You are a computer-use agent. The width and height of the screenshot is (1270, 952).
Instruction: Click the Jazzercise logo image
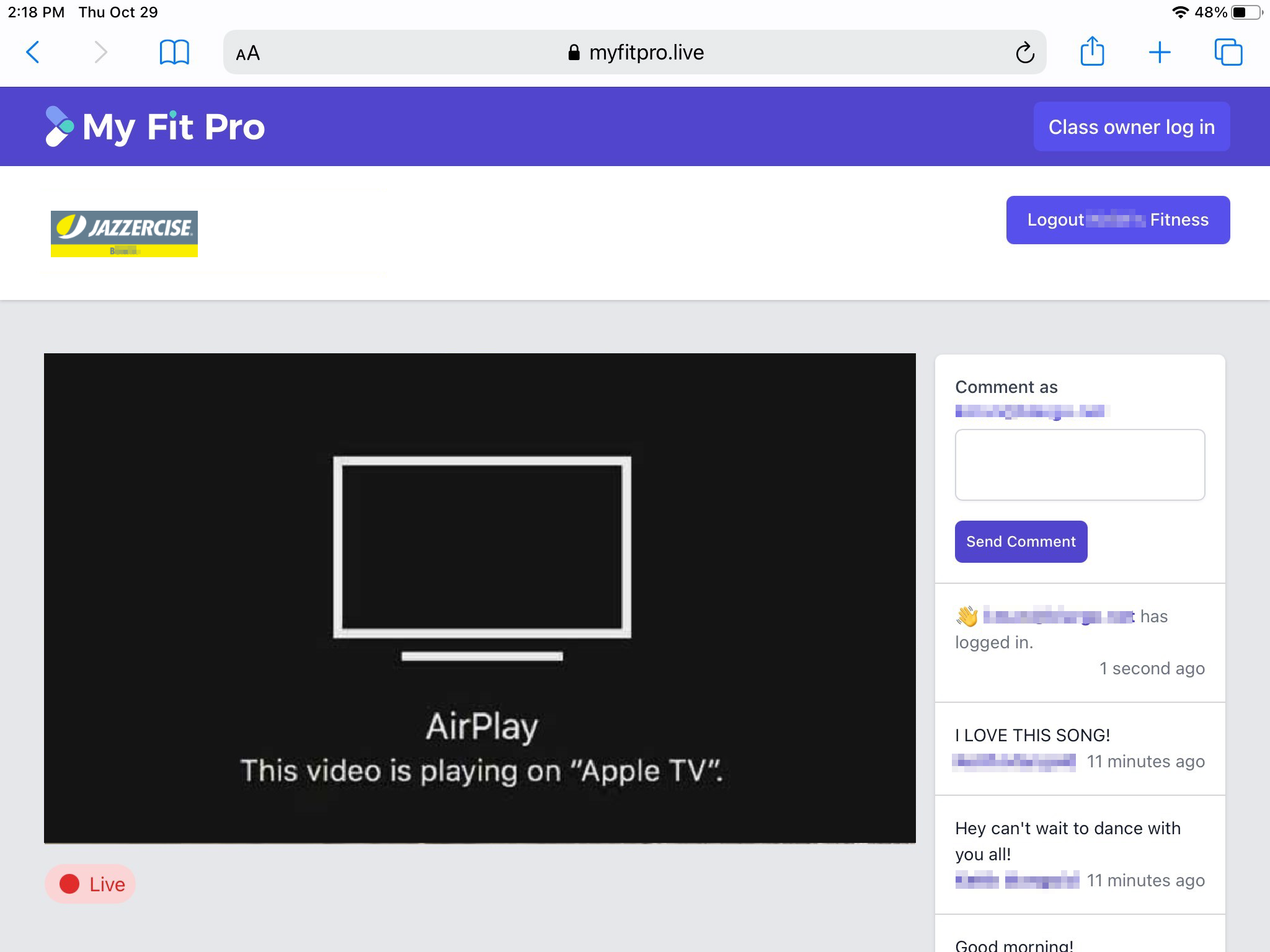pos(124,234)
